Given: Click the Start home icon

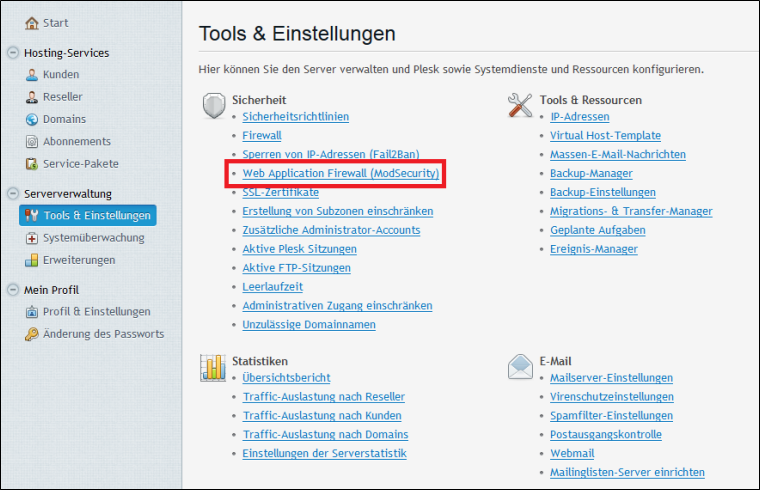Looking at the screenshot, I should coord(32,23).
